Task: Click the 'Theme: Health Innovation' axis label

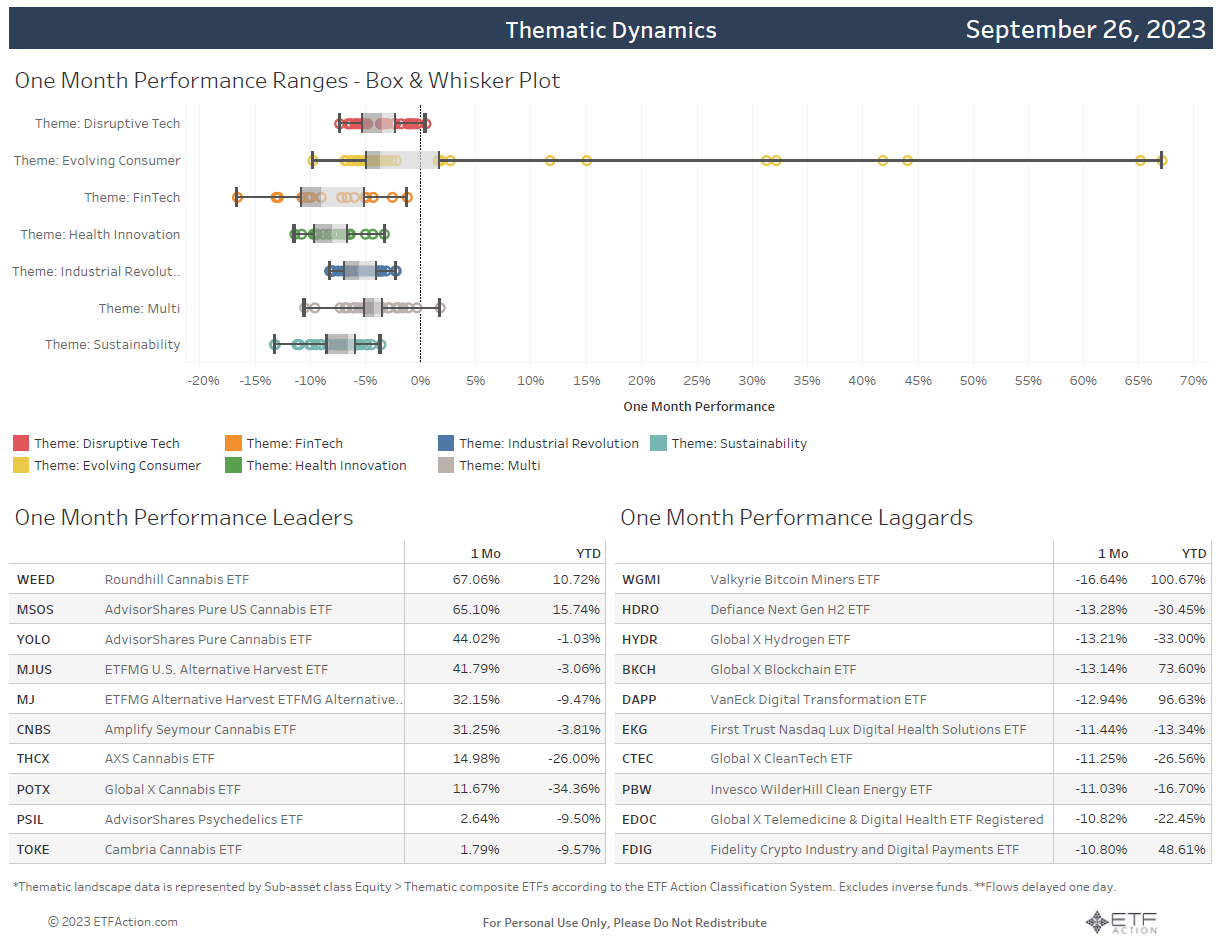Action: pyautogui.click(x=101, y=235)
